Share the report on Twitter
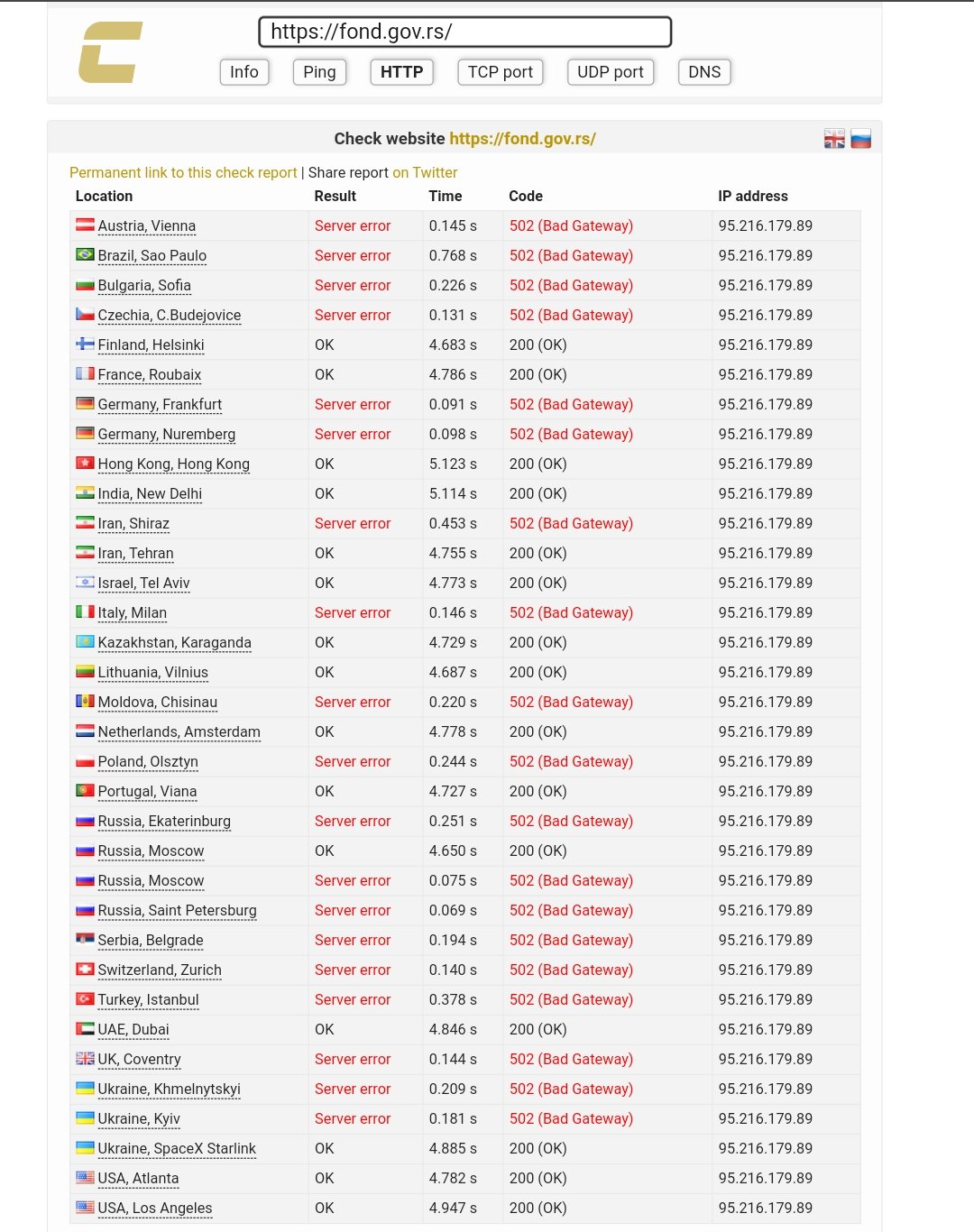Image resolution: width=974 pixels, height=1232 pixels. click(425, 172)
